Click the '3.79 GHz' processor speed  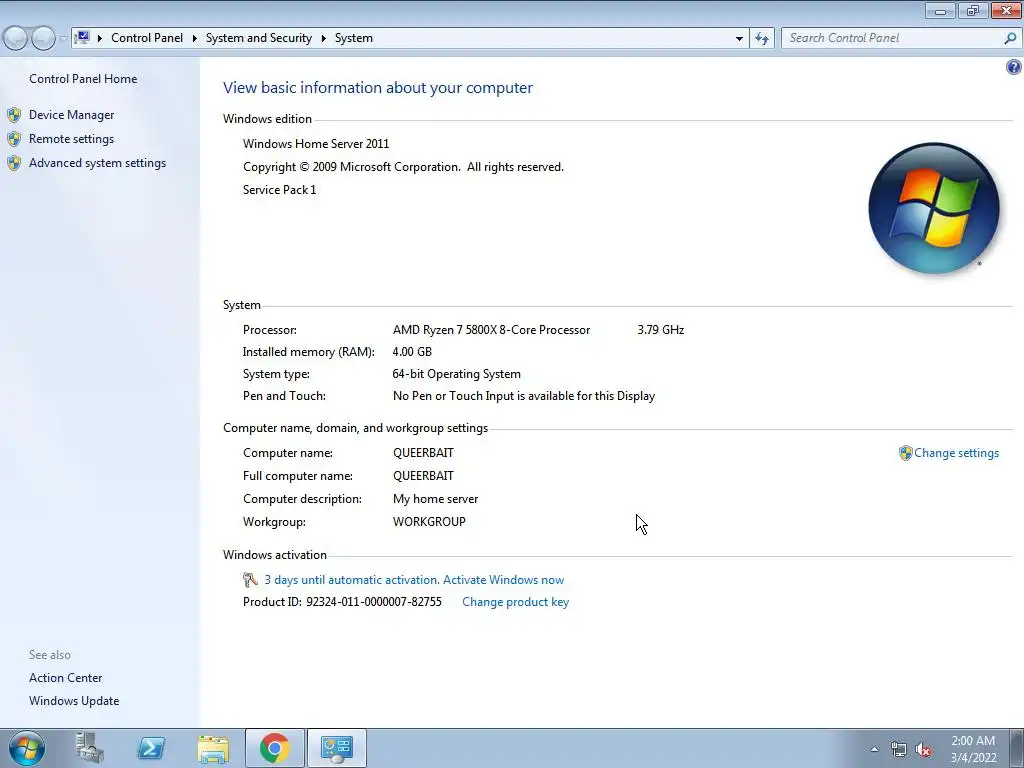661,330
